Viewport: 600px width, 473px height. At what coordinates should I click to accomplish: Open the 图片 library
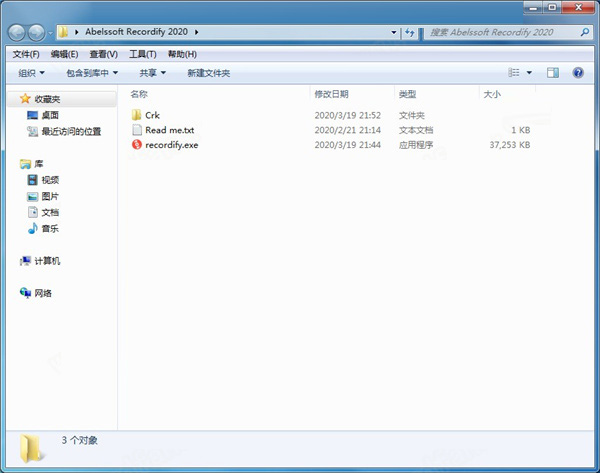pos(50,196)
